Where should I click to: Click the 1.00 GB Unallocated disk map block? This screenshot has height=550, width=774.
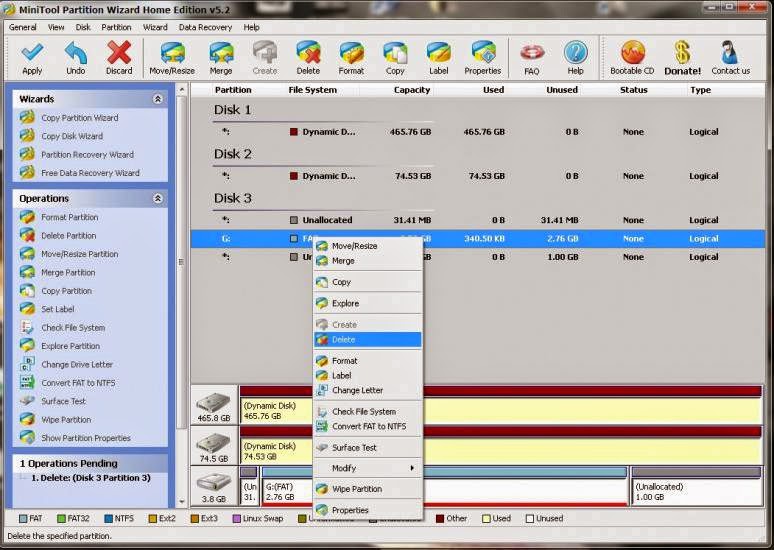[697, 486]
